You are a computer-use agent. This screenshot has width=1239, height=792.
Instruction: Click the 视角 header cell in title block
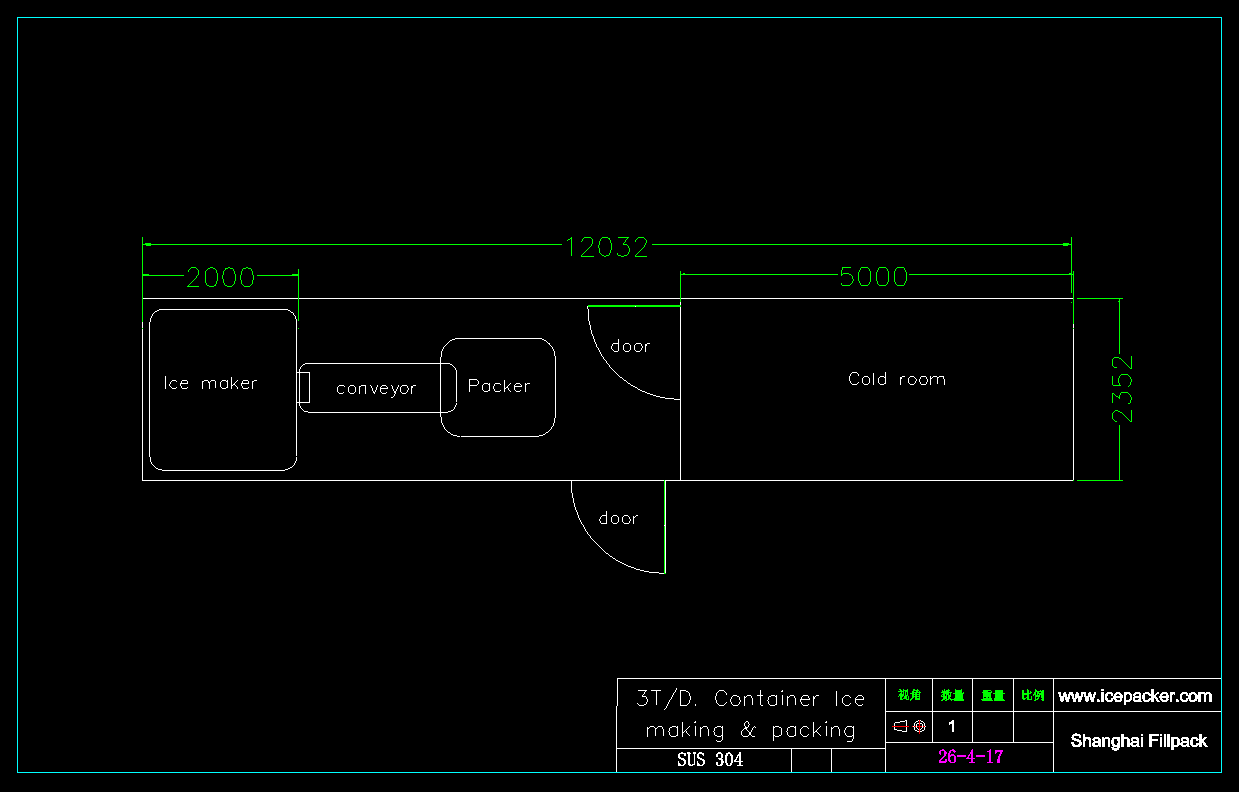(x=909, y=695)
